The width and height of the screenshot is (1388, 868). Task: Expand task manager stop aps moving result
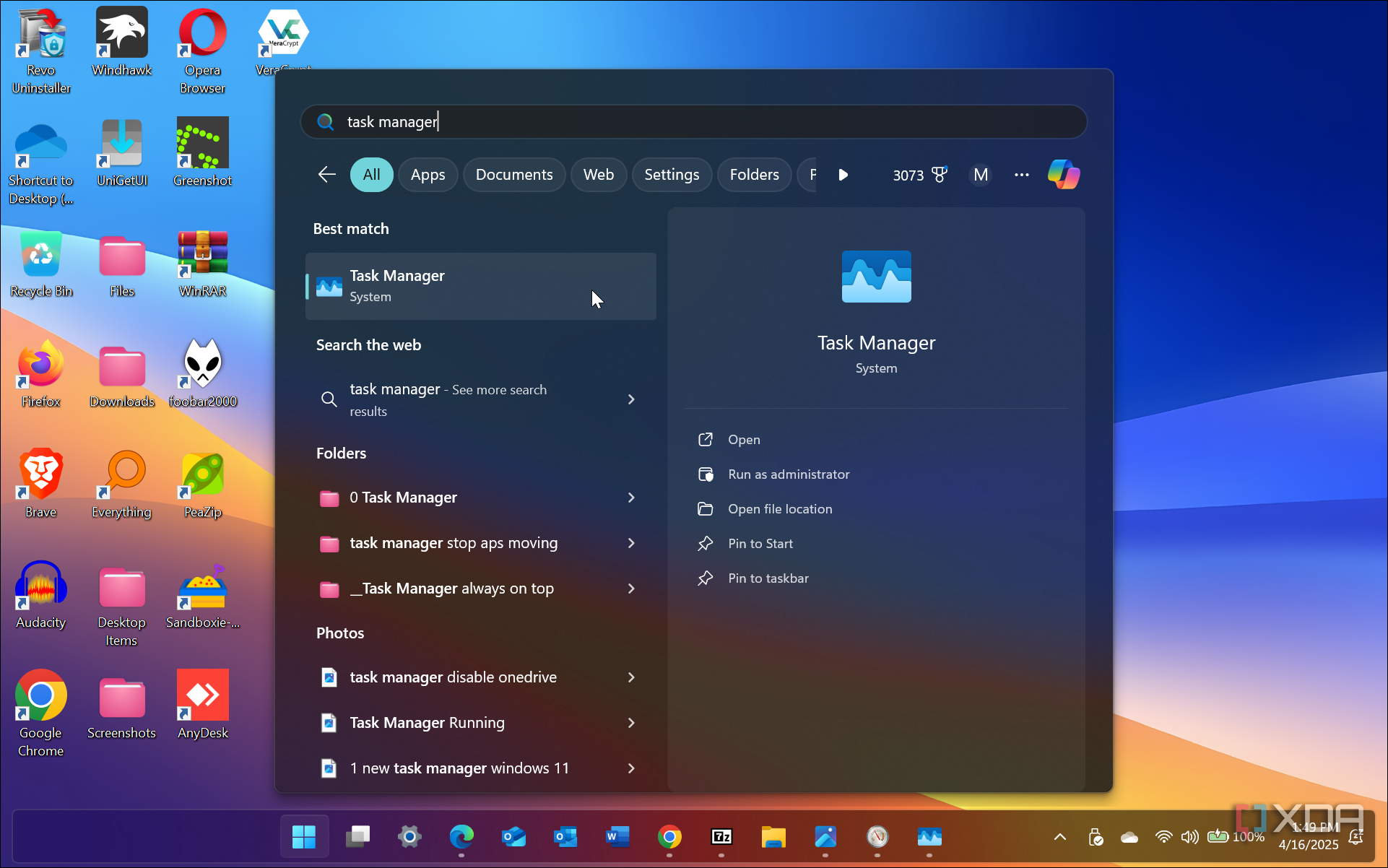pos(631,543)
